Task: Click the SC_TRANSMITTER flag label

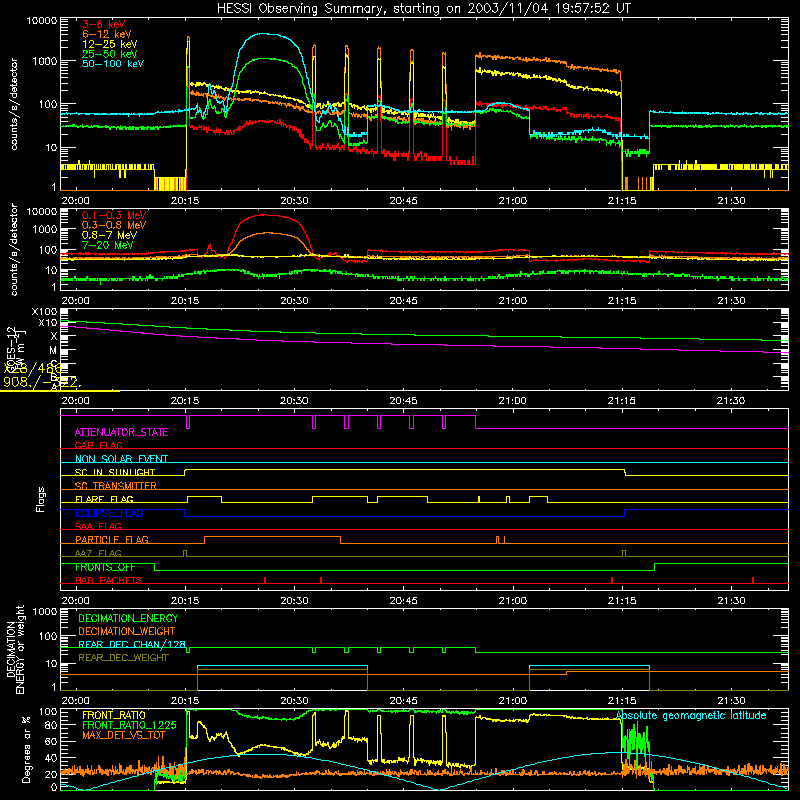Action: pos(115,485)
